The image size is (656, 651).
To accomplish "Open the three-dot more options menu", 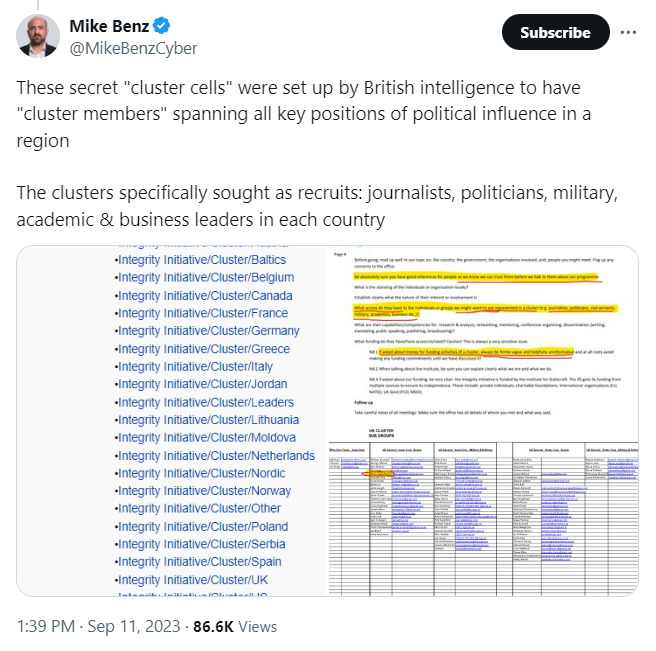I will tap(628, 32).
